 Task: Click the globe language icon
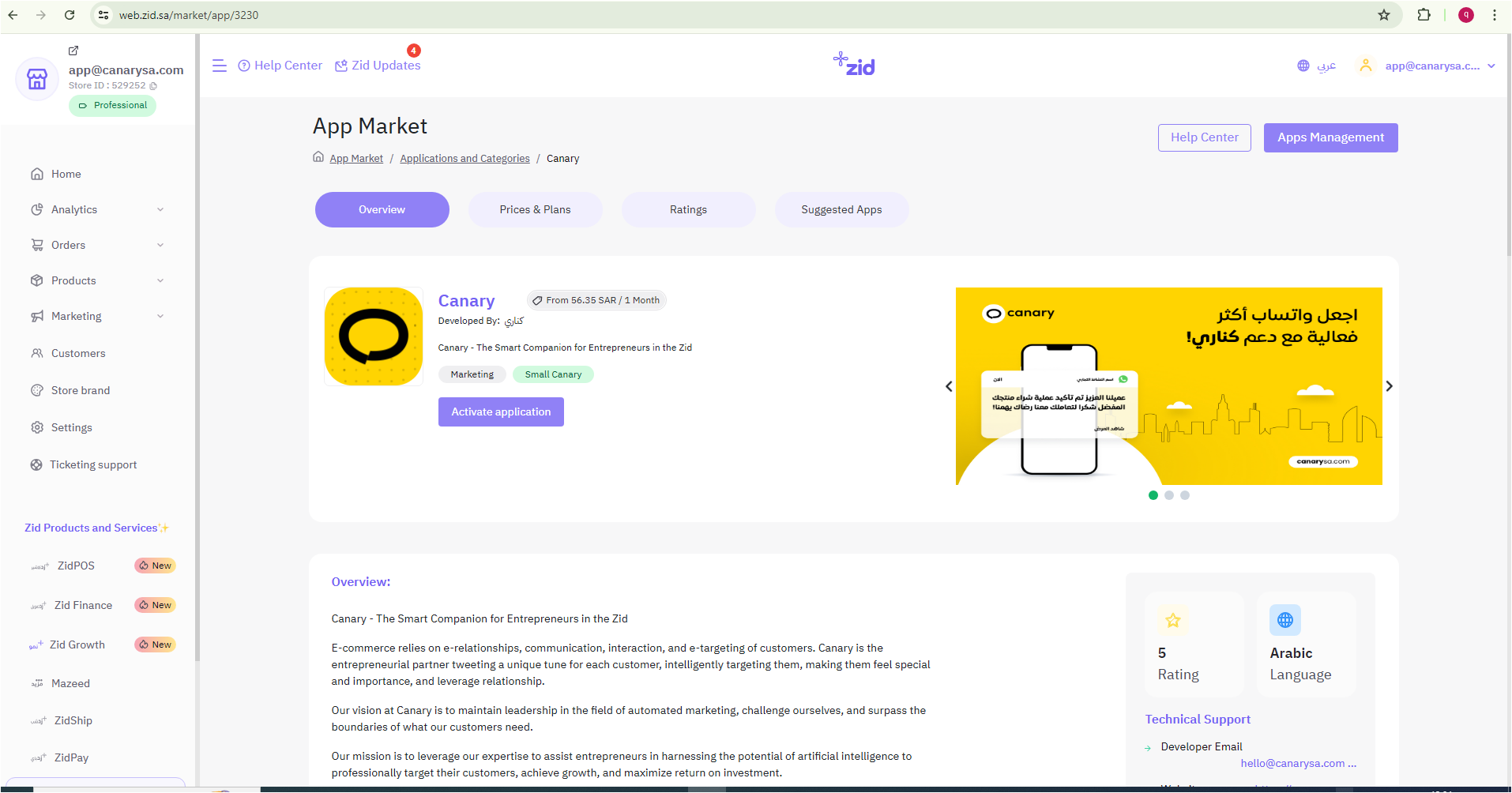click(x=1303, y=66)
